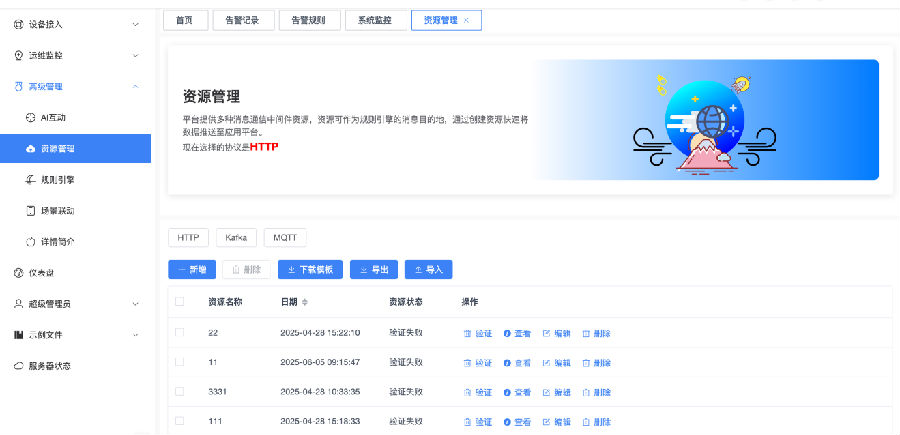
Task: Click the 仪表盘 icon in the sidebar
Action: [18, 272]
